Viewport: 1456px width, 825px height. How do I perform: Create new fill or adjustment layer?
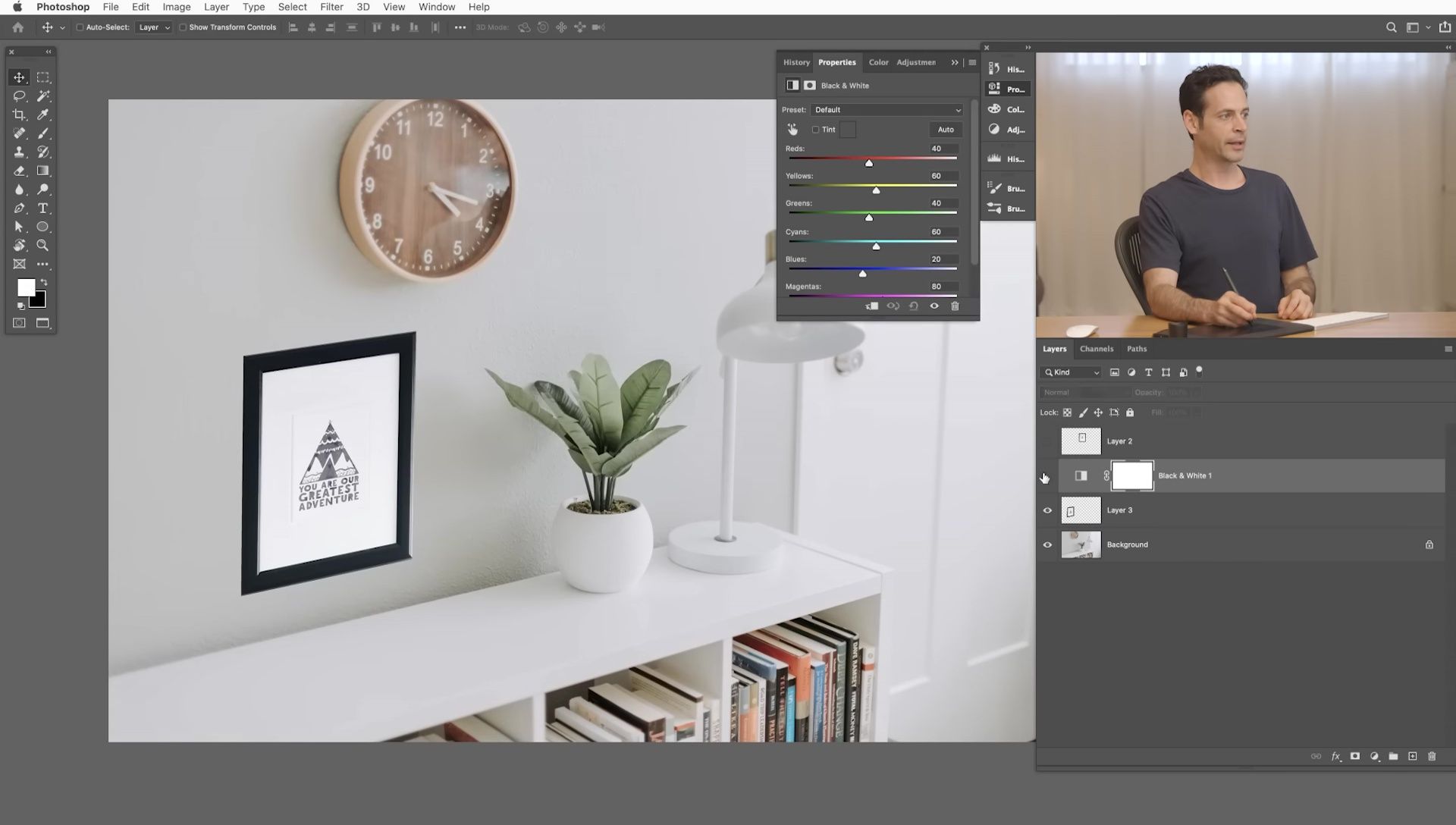[x=1374, y=757]
